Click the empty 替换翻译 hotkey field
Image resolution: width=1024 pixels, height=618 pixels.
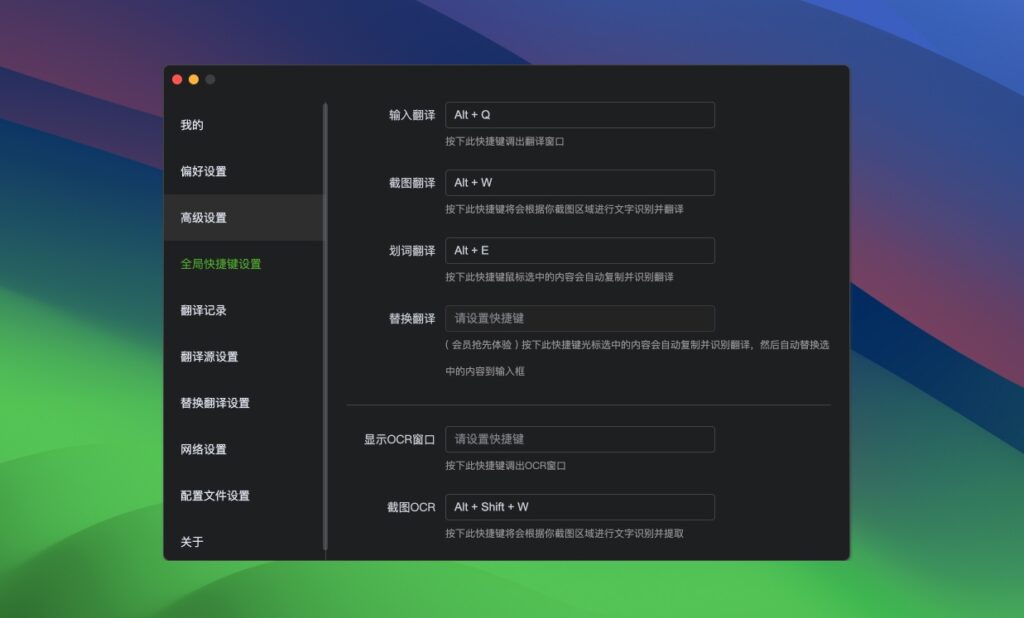(580, 318)
